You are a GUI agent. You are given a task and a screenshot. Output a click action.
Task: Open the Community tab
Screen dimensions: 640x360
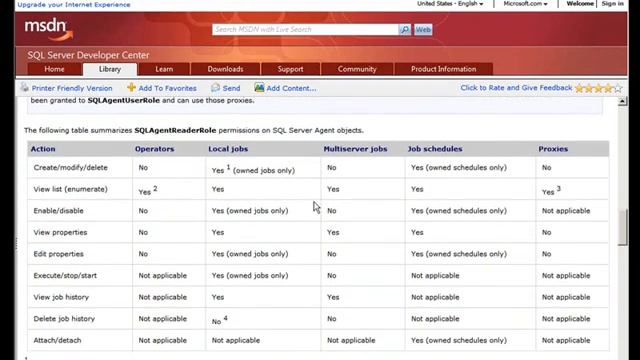[357, 69]
